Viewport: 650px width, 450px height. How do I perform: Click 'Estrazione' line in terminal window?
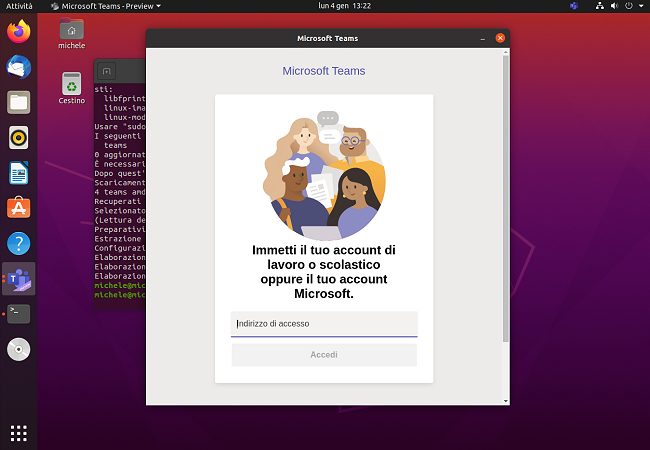tap(118, 239)
